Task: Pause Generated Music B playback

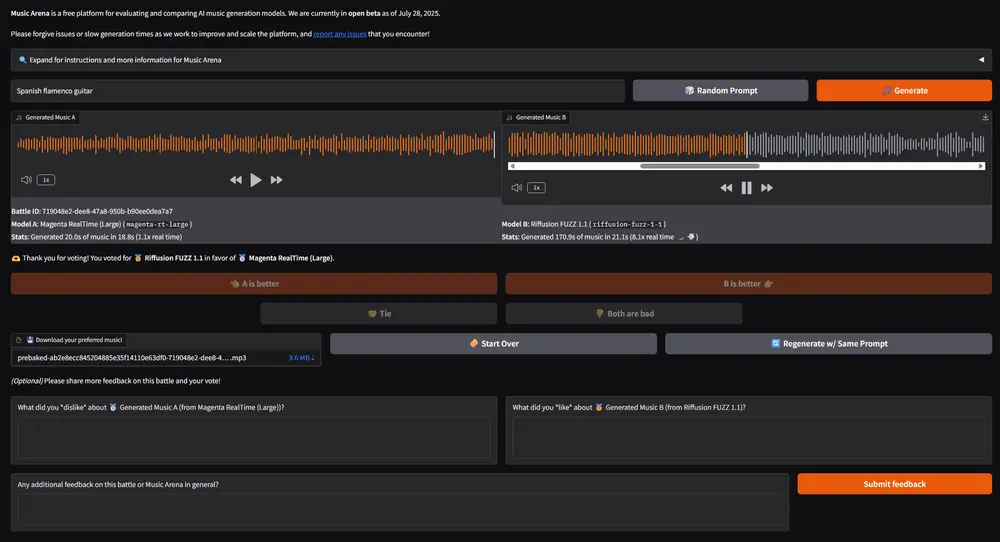Action: click(x=746, y=187)
